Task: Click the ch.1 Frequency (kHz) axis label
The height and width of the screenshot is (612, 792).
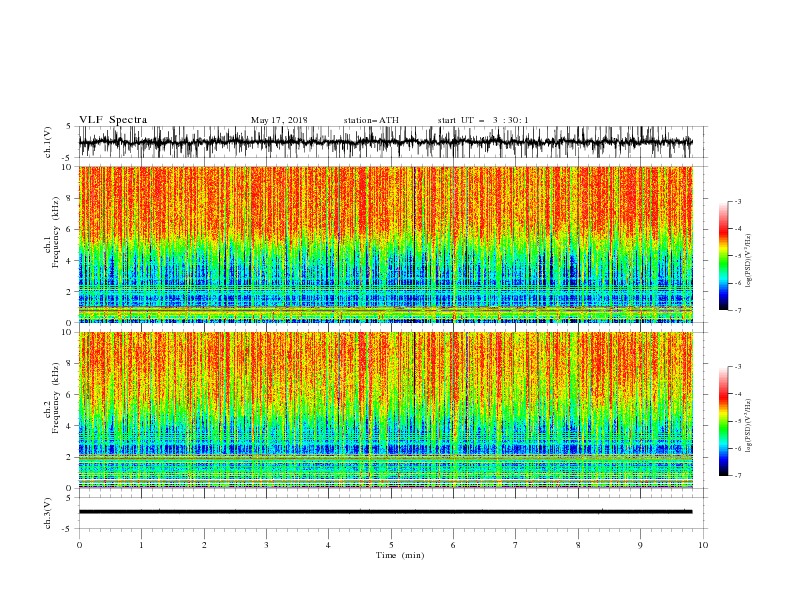Action: (52, 232)
